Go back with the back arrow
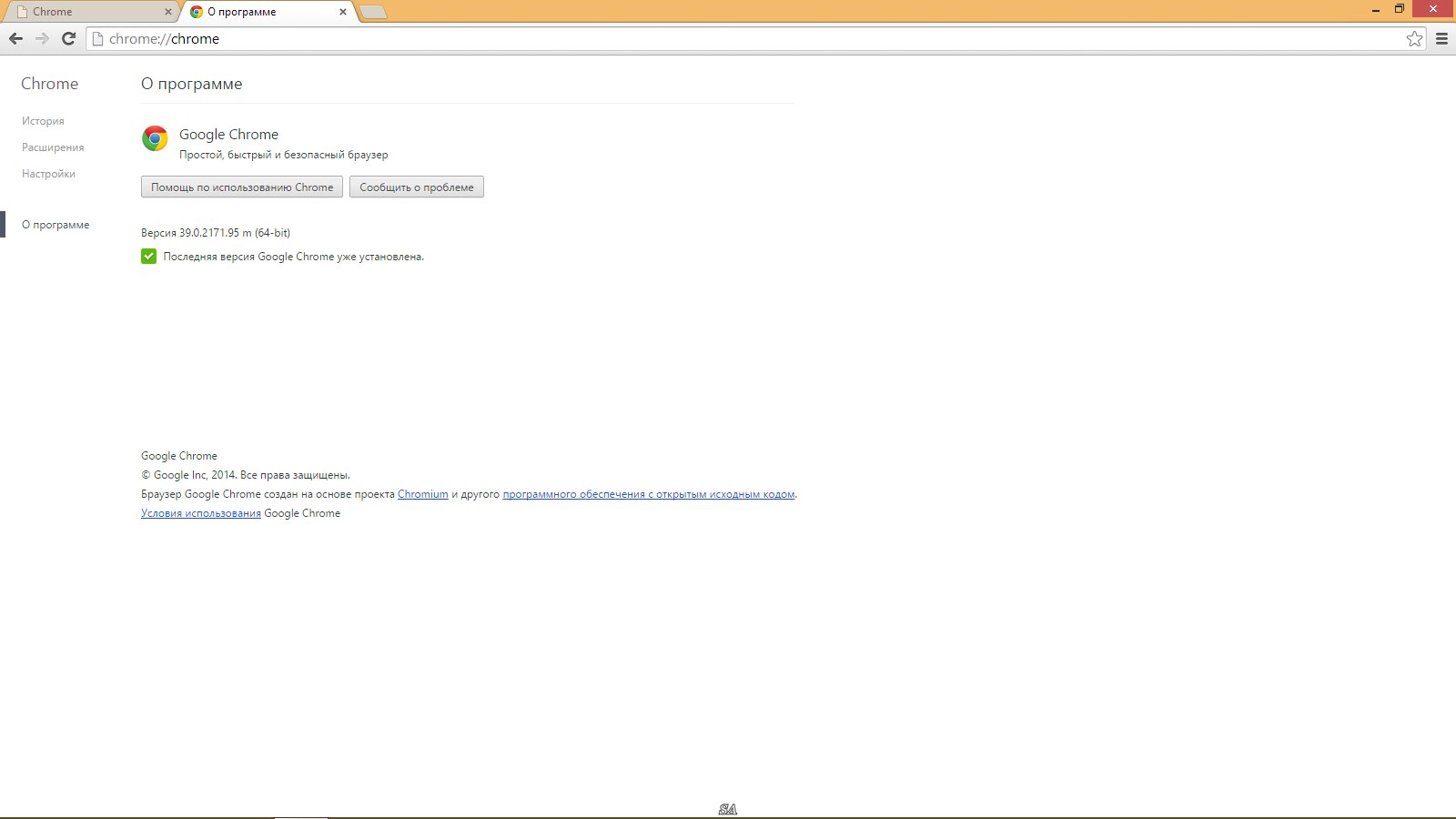1456x819 pixels. click(x=15, y=38)
